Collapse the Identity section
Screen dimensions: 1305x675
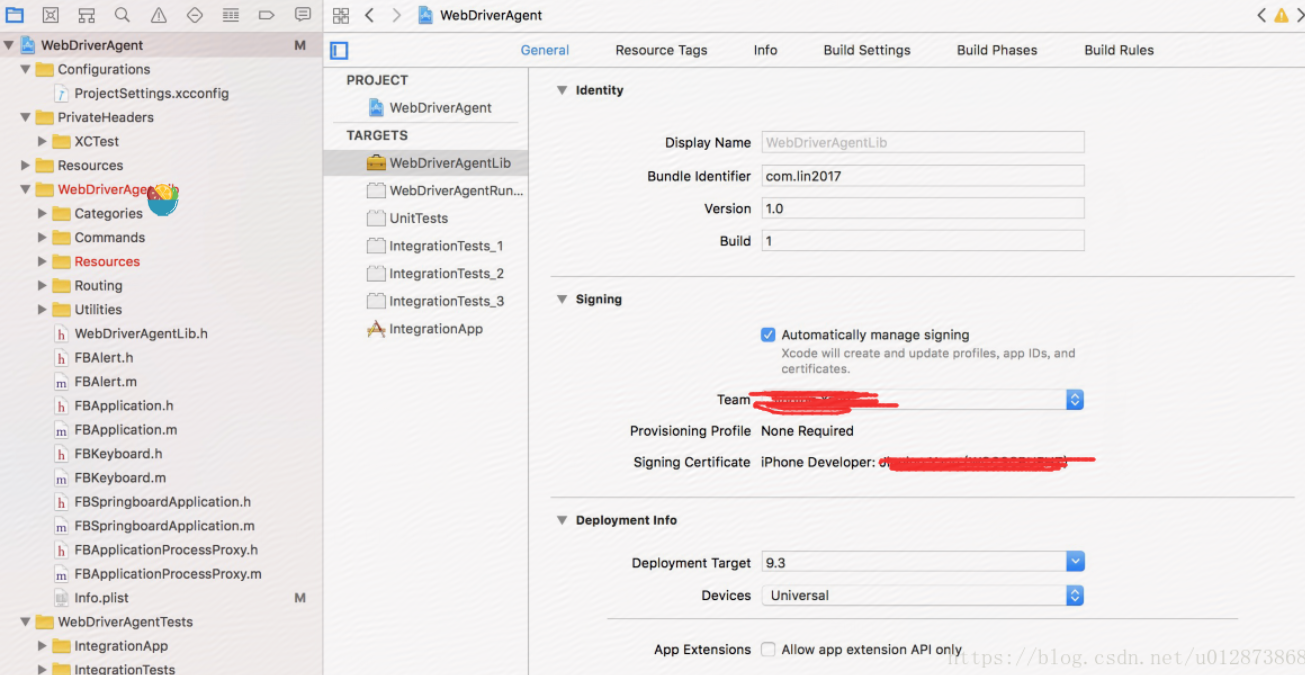click(x=562, y=90)
